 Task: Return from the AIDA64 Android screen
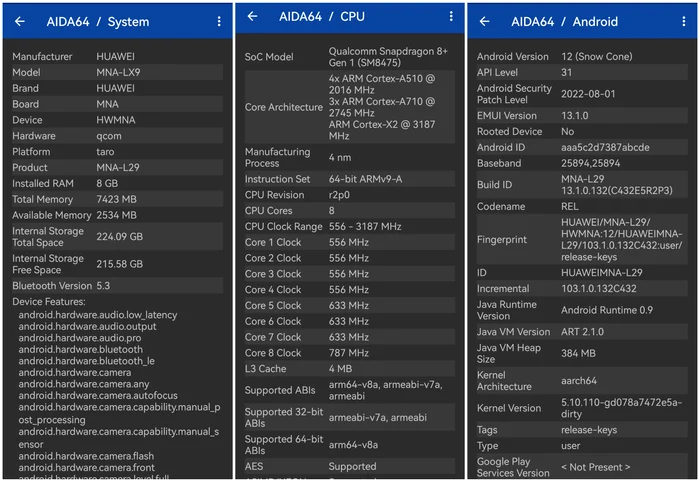(484, 21)
